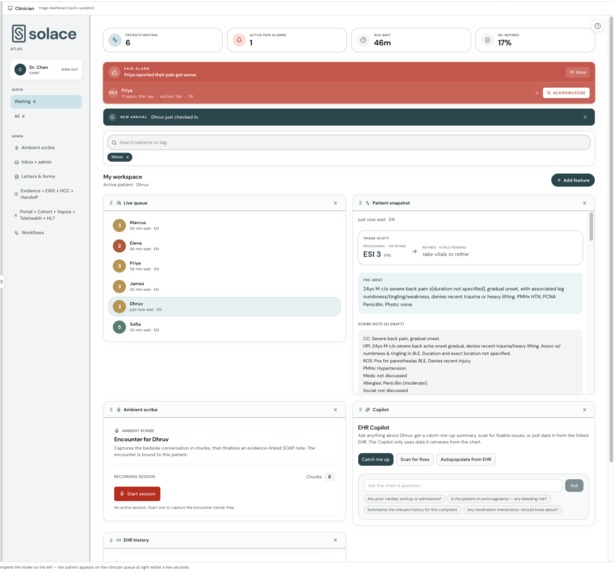Grab the EHR history drag handle
The width and height of the screenshot is (614, 573).
click(x=111, y=540)
